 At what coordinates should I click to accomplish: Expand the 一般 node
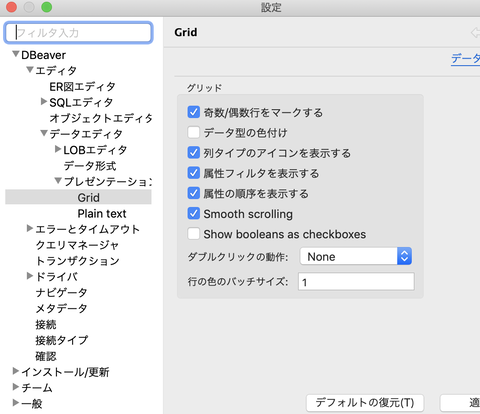(x=15, y=403)
